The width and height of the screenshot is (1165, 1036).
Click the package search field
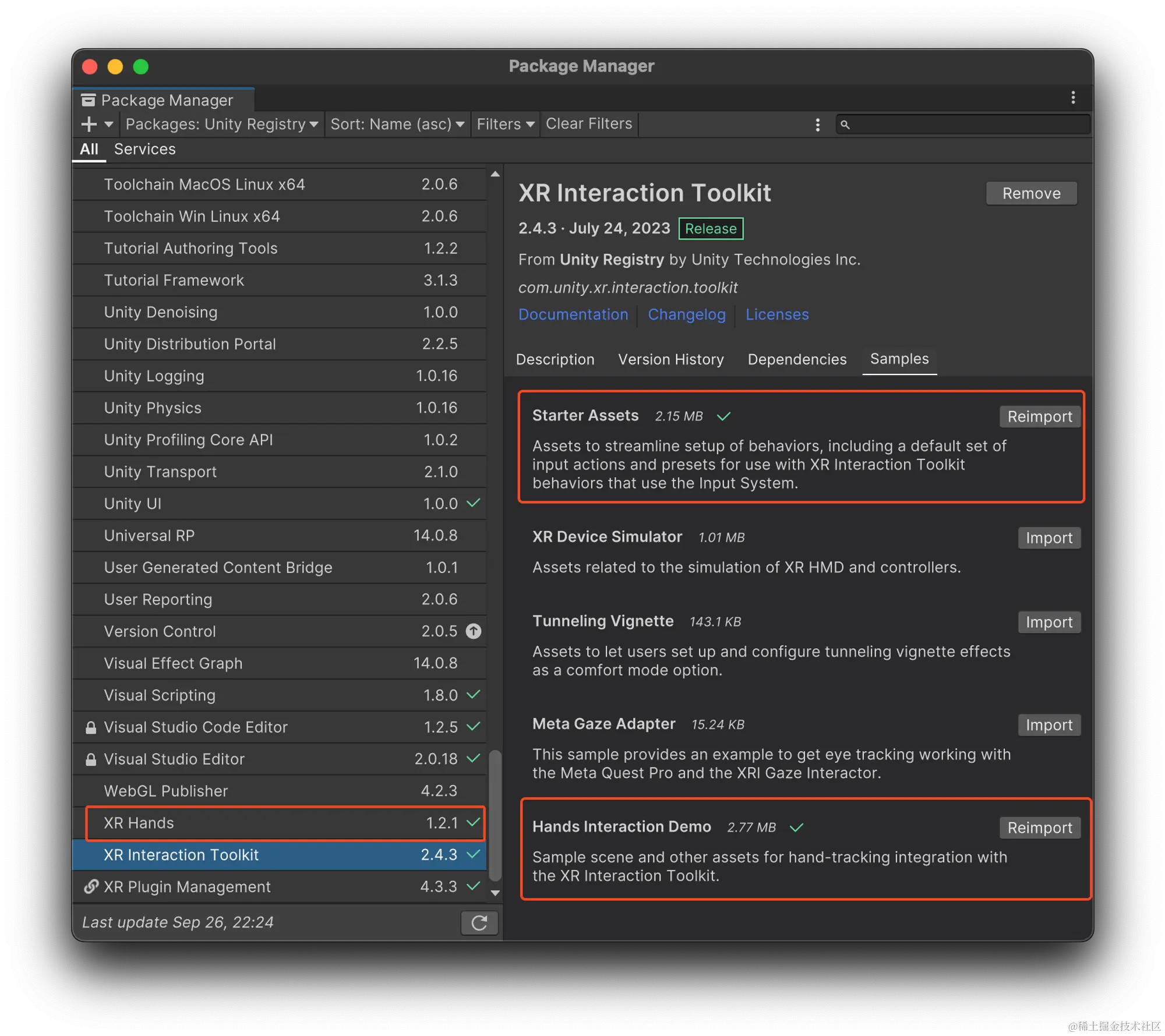pos(963,125)
